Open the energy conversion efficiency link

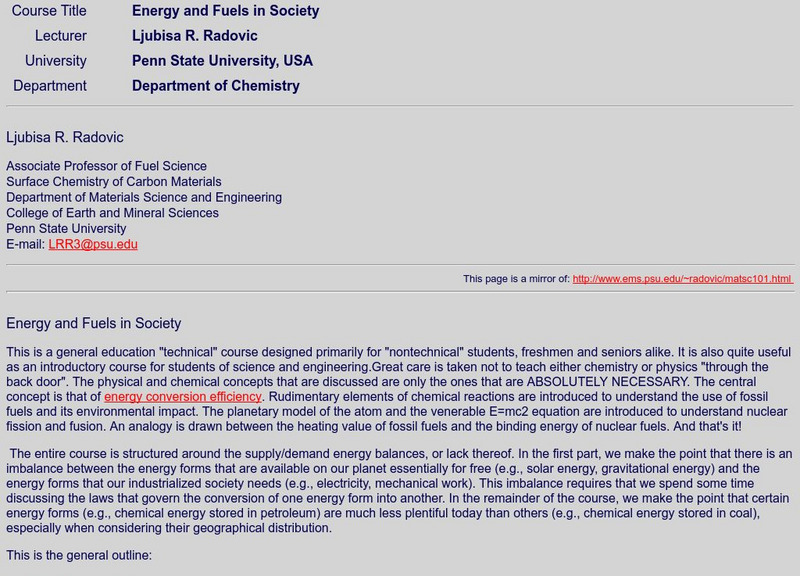point(182,397)
